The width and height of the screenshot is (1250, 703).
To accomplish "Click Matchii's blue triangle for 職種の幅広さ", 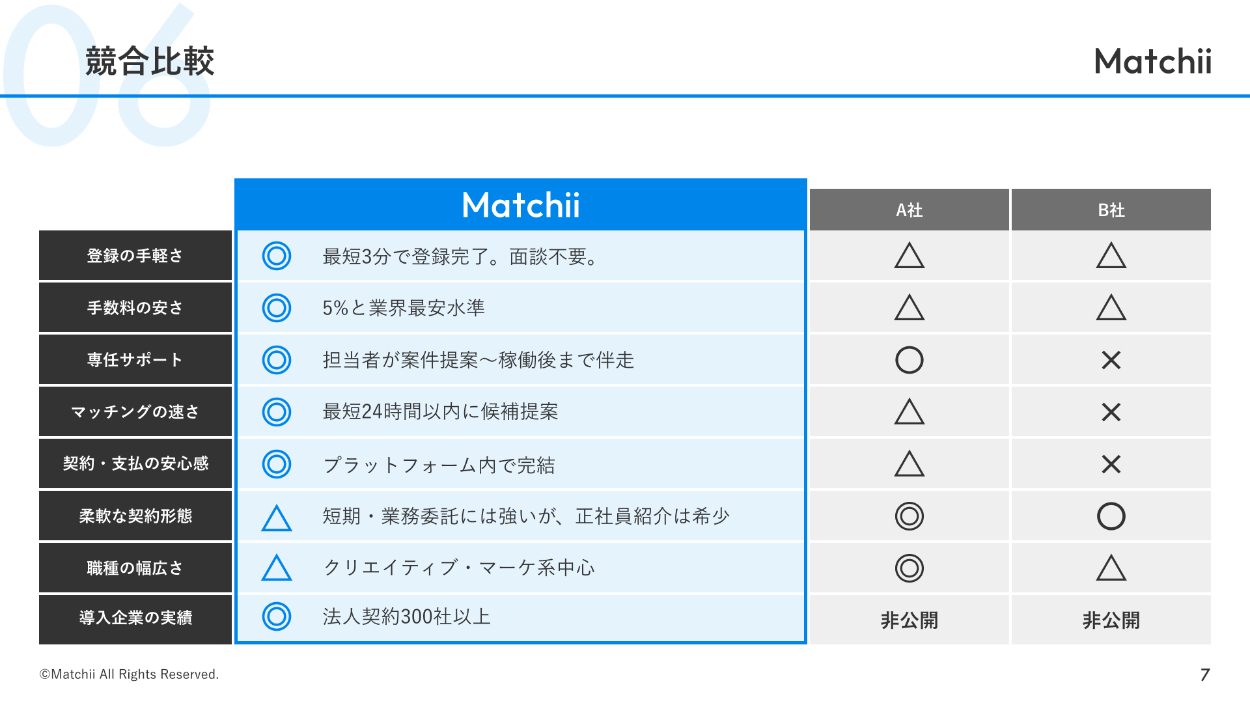I will tap(276, 569).
